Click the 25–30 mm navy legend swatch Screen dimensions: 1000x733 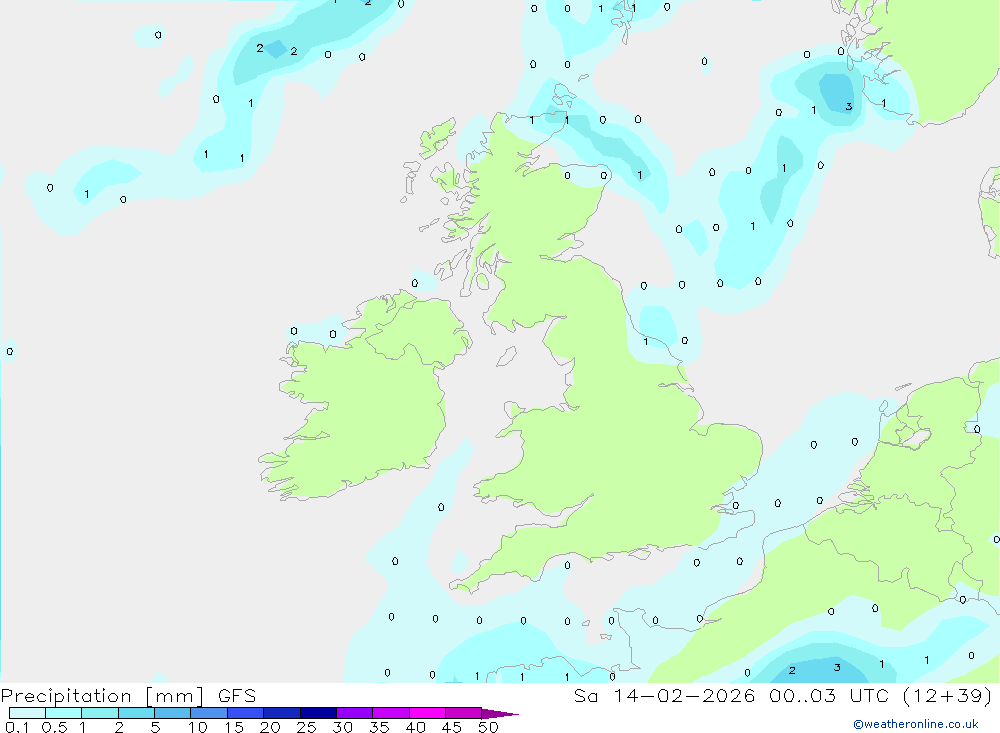318,713
